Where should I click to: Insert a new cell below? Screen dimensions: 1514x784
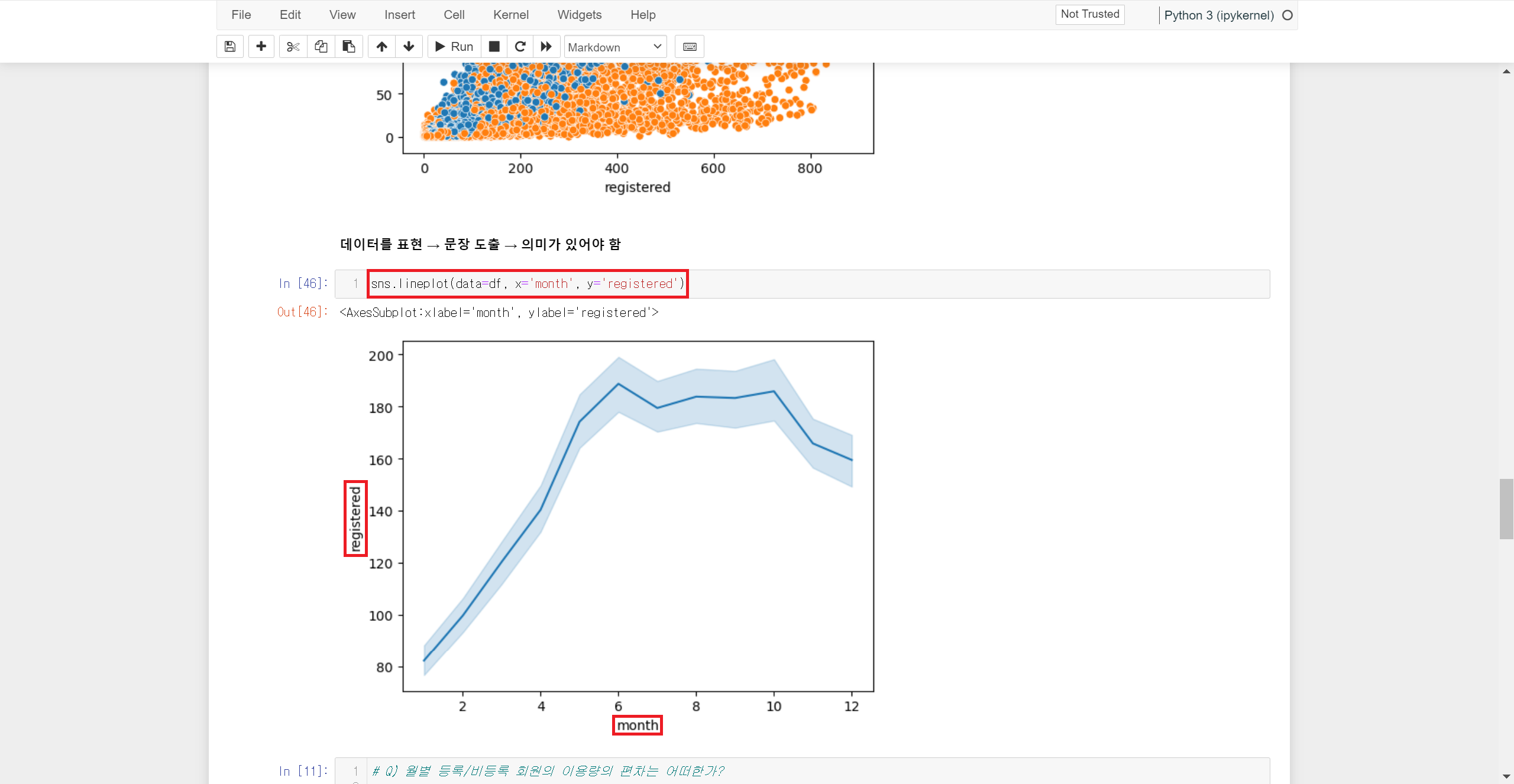coord(261,47)
